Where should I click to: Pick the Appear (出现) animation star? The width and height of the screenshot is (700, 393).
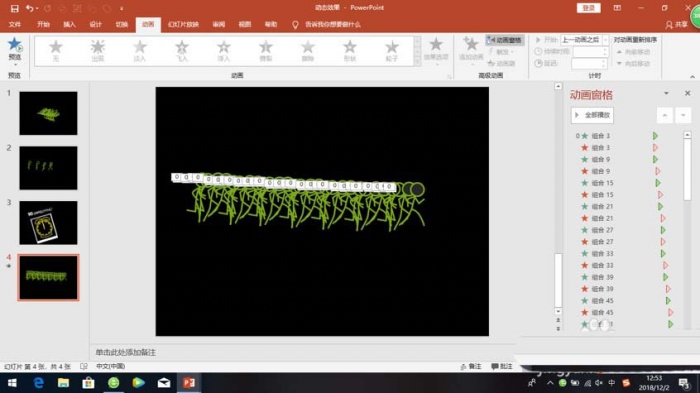coord(98,50)
